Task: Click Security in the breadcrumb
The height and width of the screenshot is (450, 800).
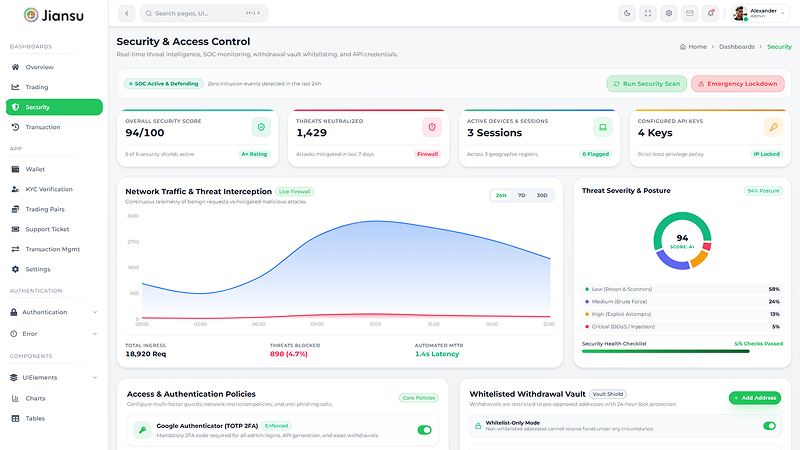Action: coord(779,46)
